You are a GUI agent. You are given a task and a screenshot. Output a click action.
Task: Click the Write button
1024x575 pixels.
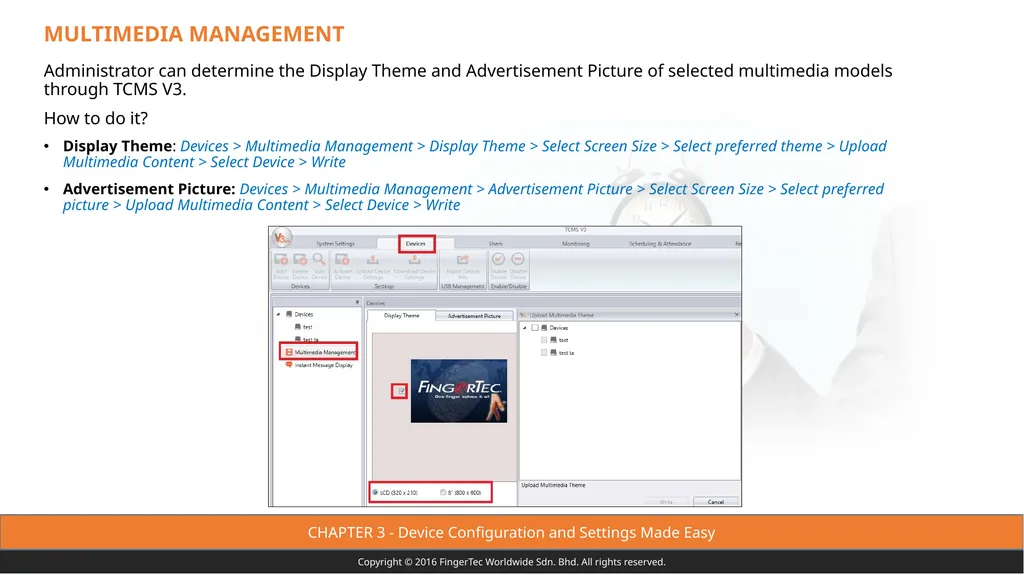(x=666, y=502)
